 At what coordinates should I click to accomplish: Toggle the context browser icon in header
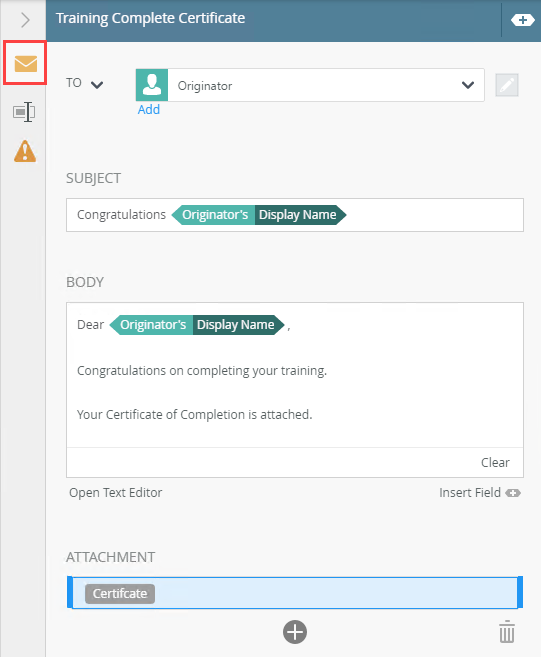(x=522, y=20)
